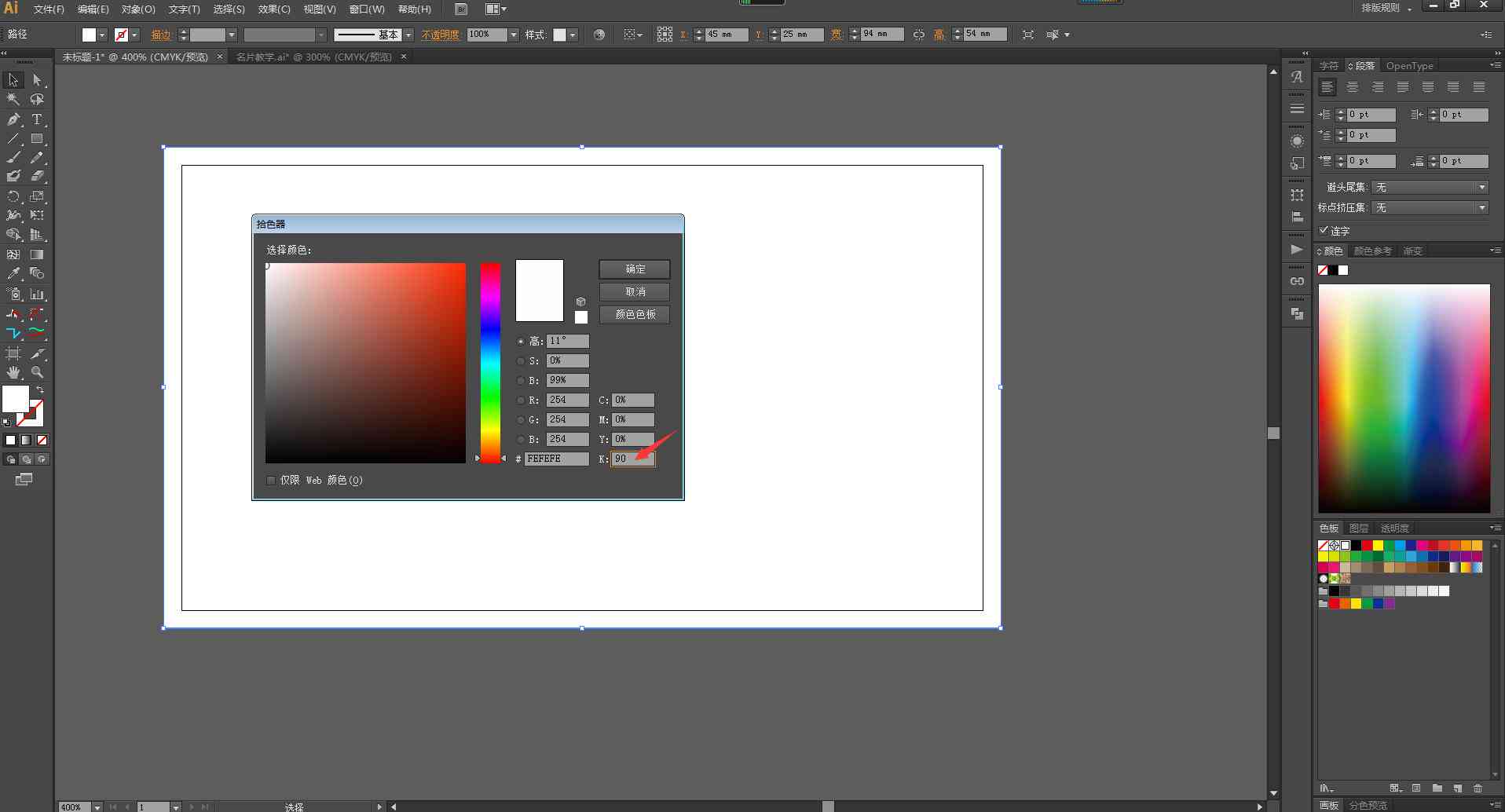Open the stroke weight dropdown arrow

point(232,35)
